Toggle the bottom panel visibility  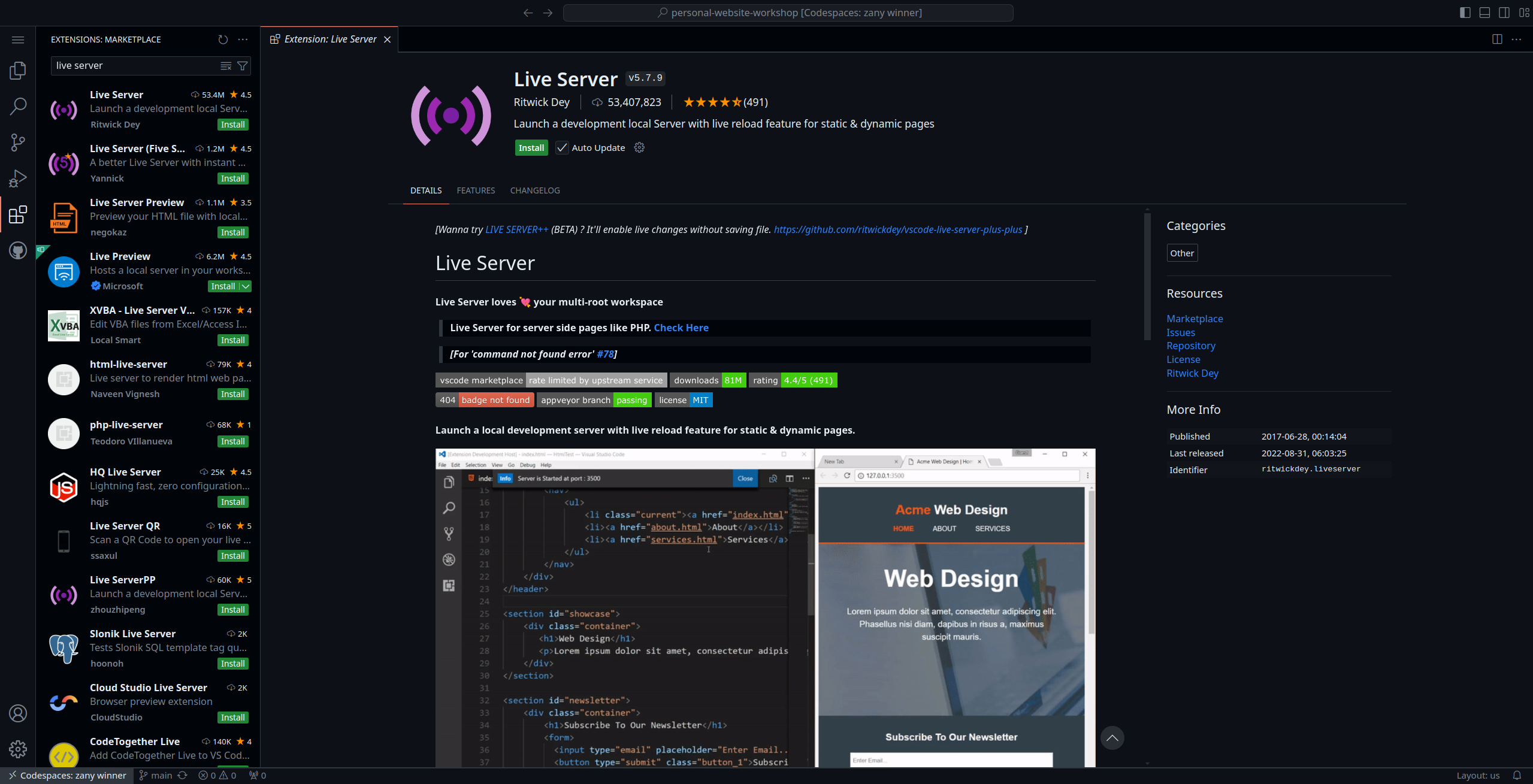click(1484, 13)
